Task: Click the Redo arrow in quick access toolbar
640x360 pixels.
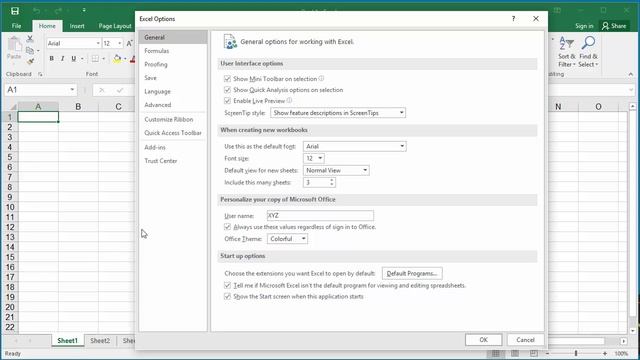Action: pos(58,11)
